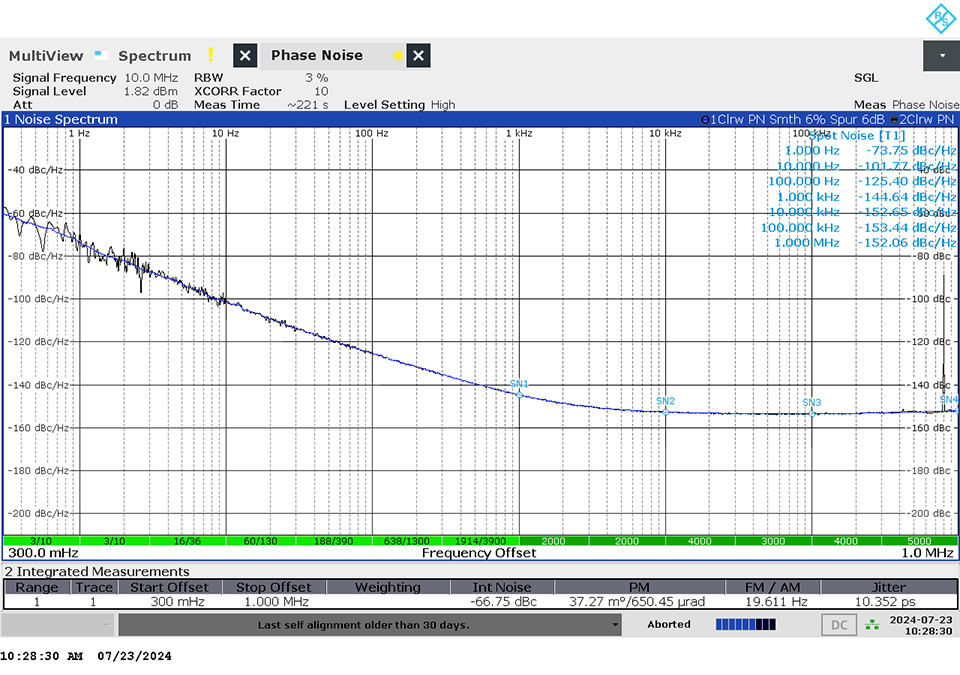The width and height of the screenshot is (960, 675).
Task: Click the MultiView tab icon
Action: pos(100,55)
